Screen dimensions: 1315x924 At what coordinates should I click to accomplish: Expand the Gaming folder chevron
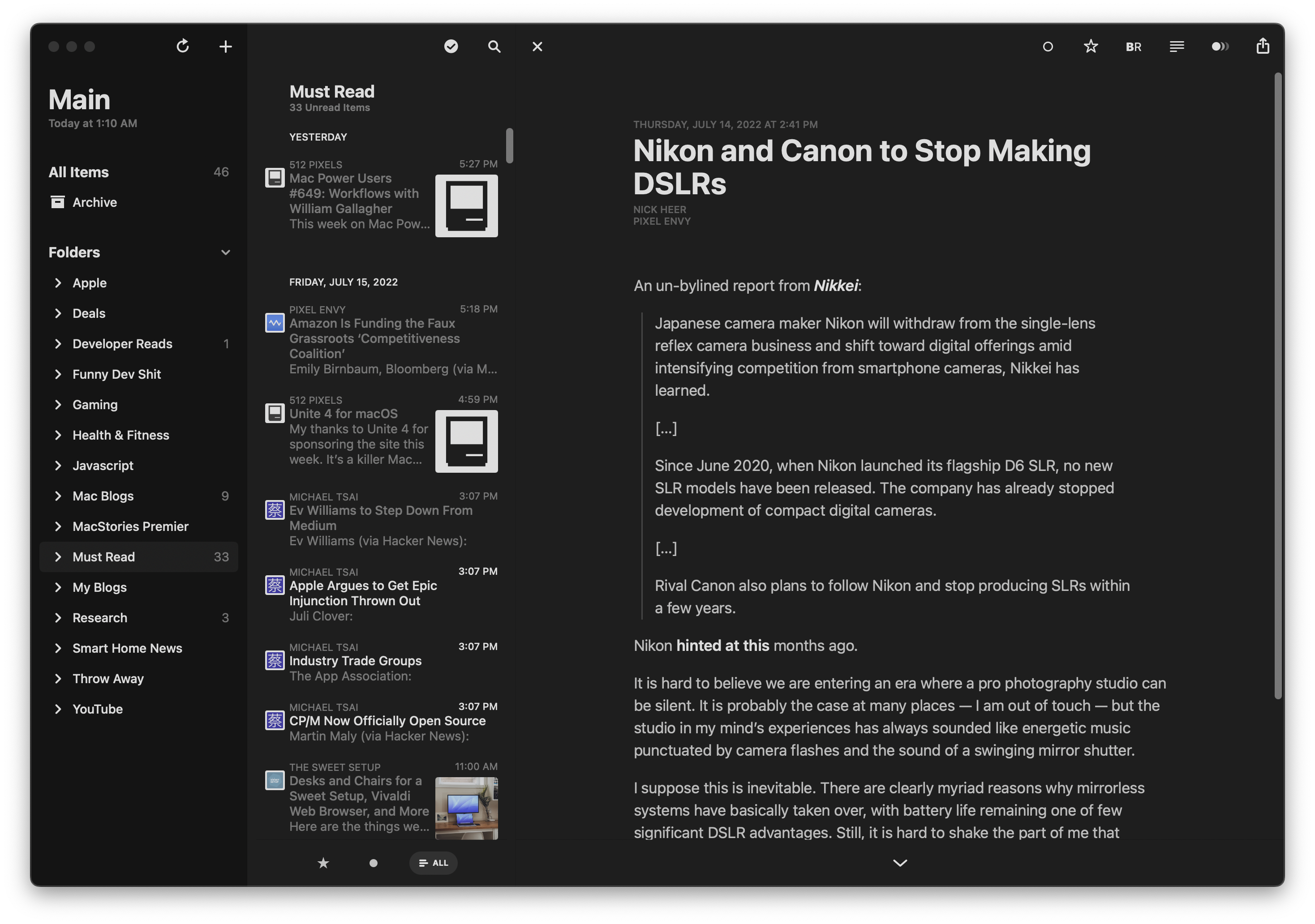click(x=58, y=405)
